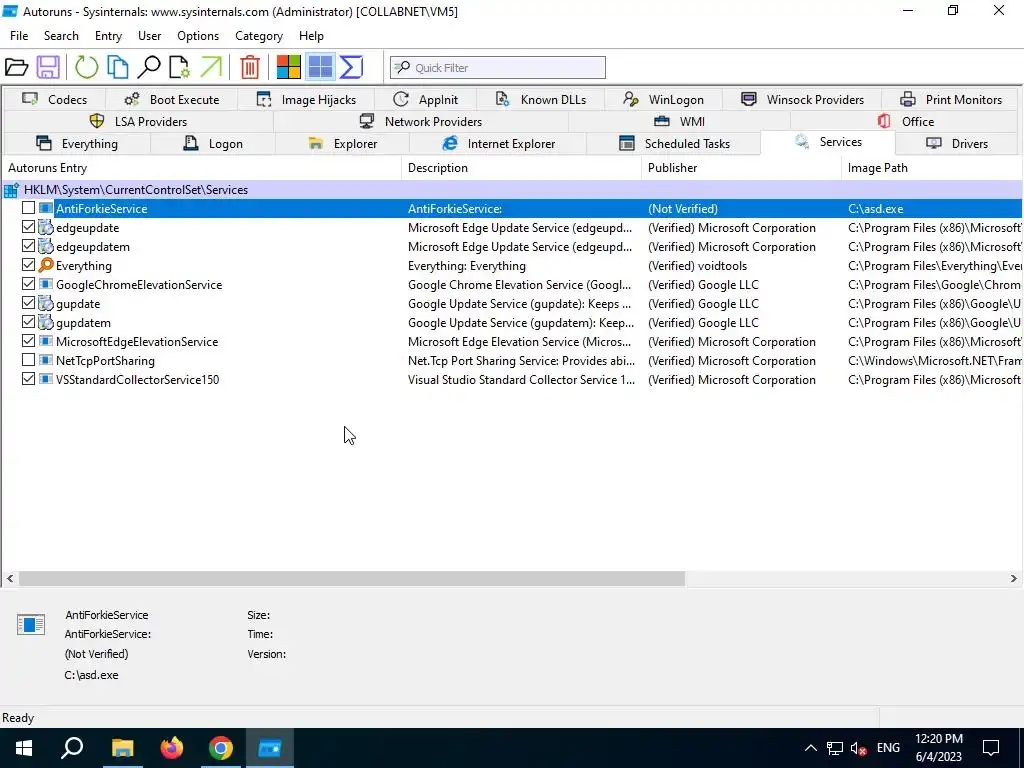Sort by the Image Path column header
1024x768 pixels.
pos(932,168)
